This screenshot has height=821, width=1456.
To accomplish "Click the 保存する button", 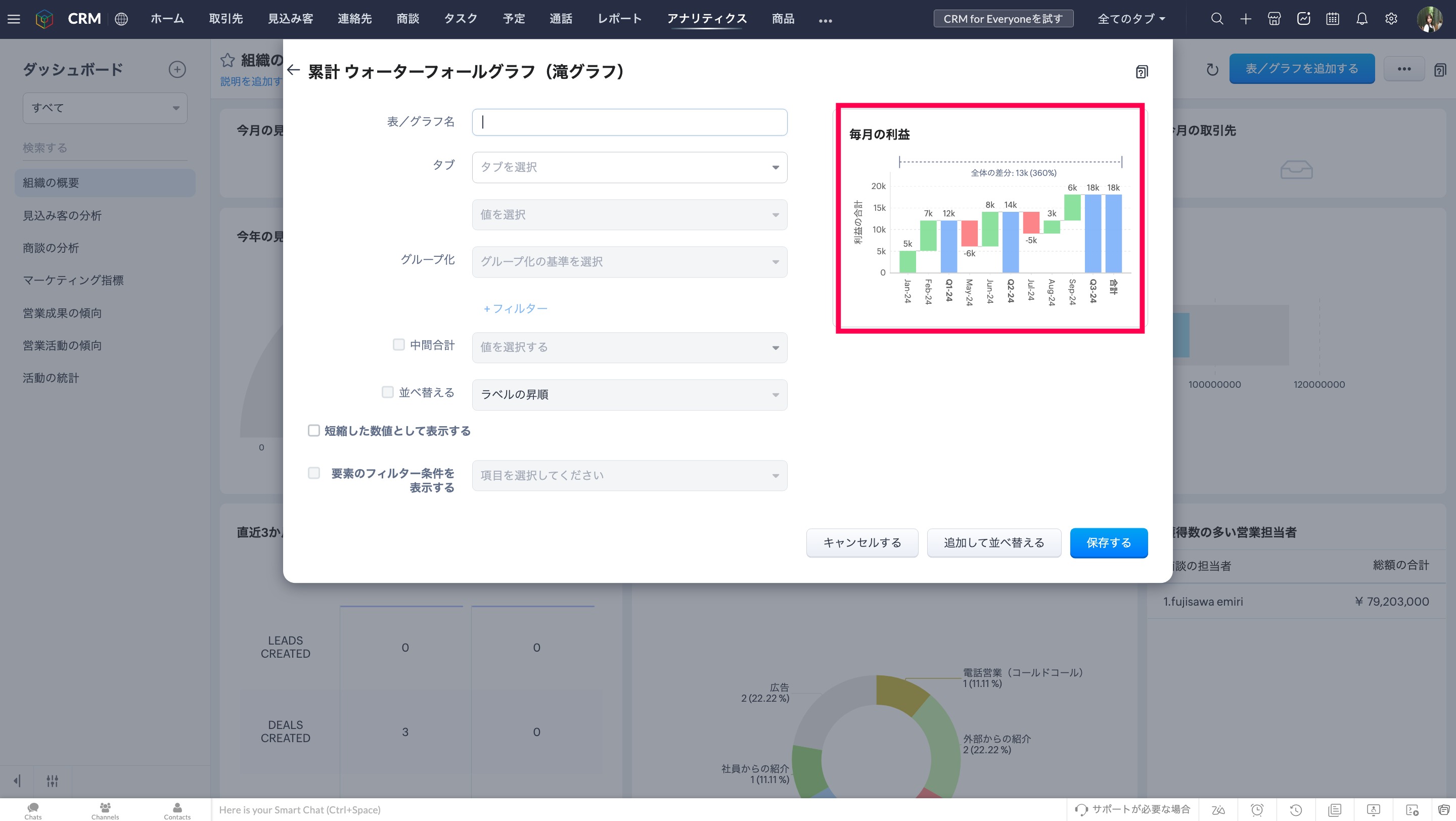I will pyautogui.click(x=1108, y=542).
